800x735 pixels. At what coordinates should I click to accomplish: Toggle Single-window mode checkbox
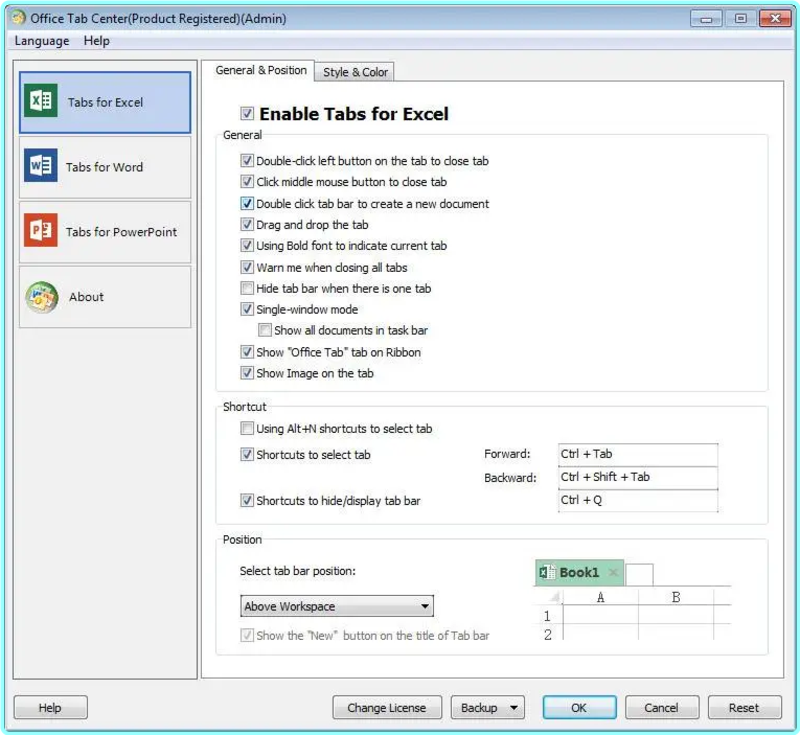point(247,309)
